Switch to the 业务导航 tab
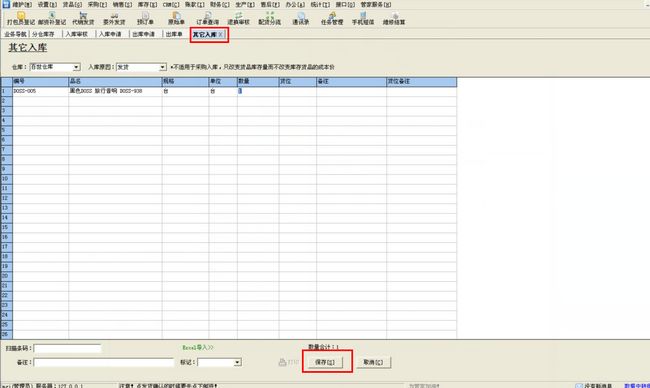 pos(15,34)
